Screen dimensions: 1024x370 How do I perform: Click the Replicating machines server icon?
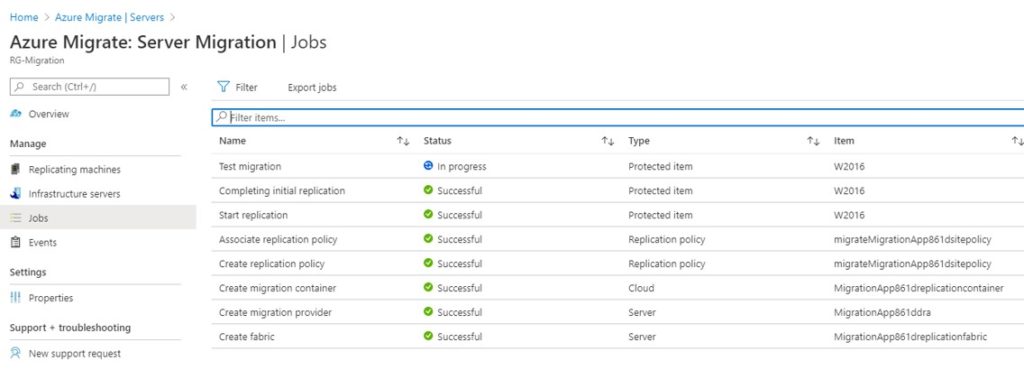16,170
